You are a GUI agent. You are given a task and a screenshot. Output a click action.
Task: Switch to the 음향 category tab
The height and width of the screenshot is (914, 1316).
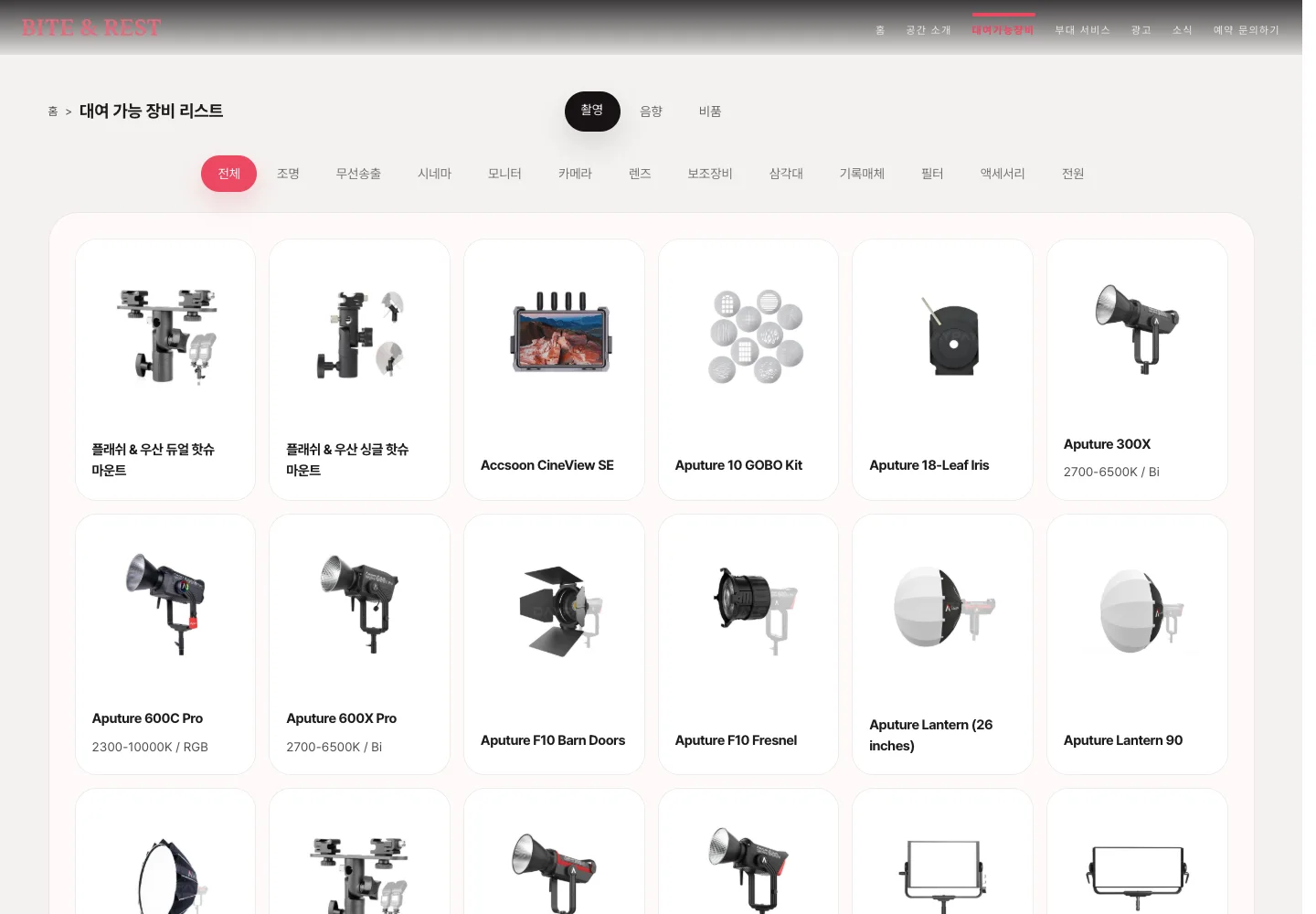(x=651, y=112)
